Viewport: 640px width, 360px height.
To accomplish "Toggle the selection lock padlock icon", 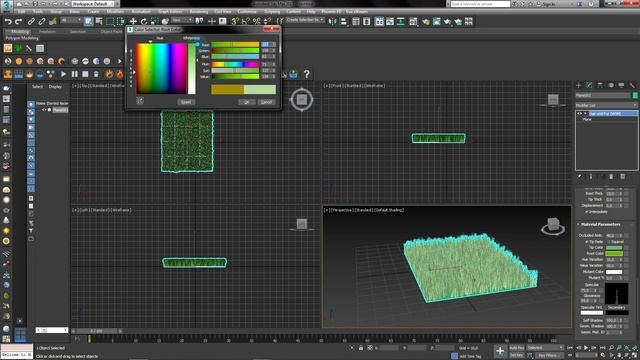I will (361, 348).
